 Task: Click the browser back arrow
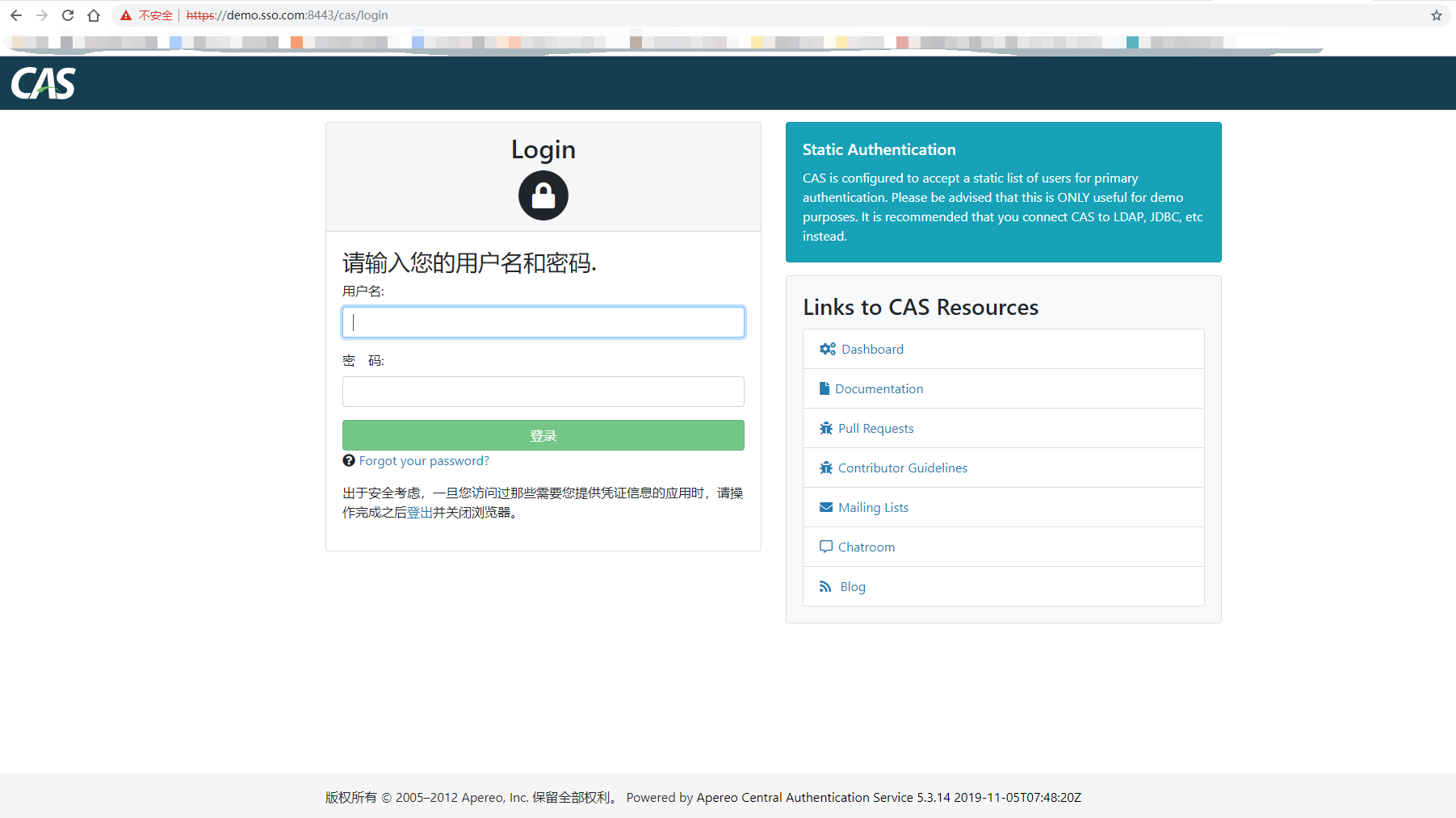16,15
